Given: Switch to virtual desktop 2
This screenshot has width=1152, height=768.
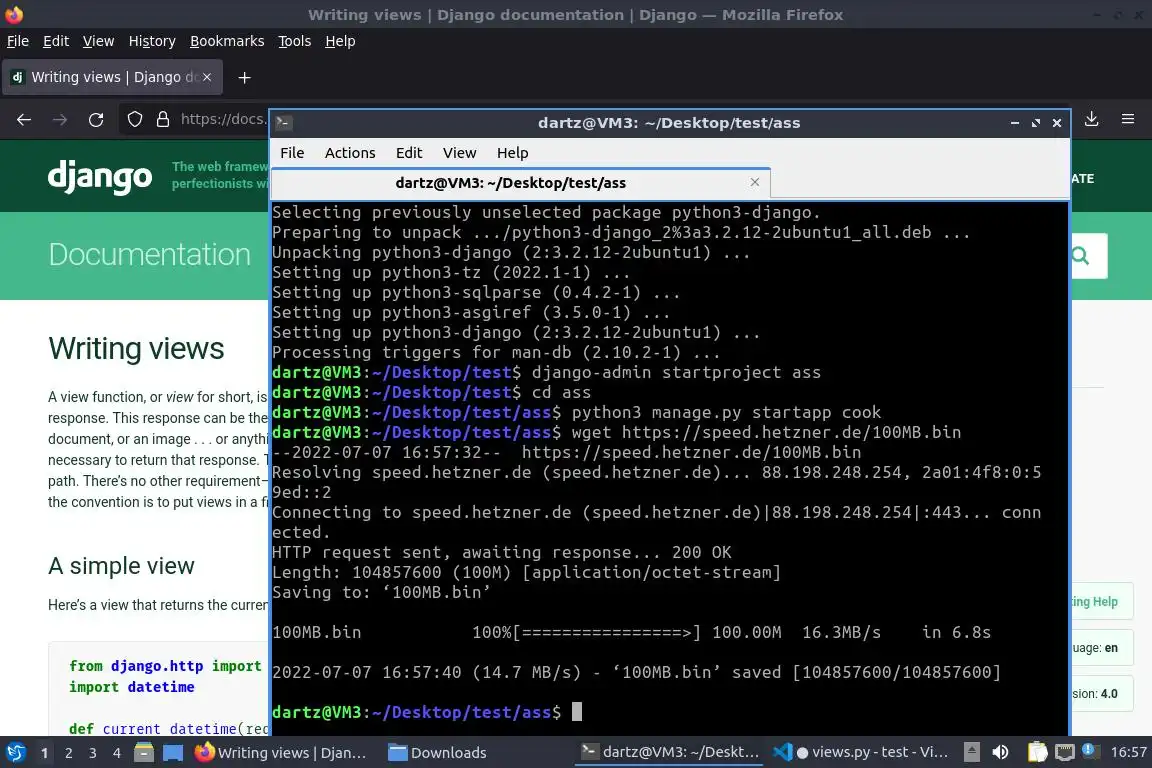Looking at the screenshot, I should 68,753.
